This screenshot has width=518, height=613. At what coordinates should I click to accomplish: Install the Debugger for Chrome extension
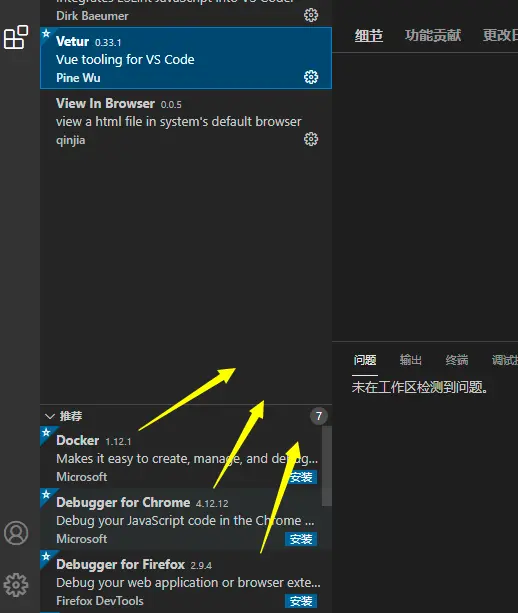coord(301,539)
